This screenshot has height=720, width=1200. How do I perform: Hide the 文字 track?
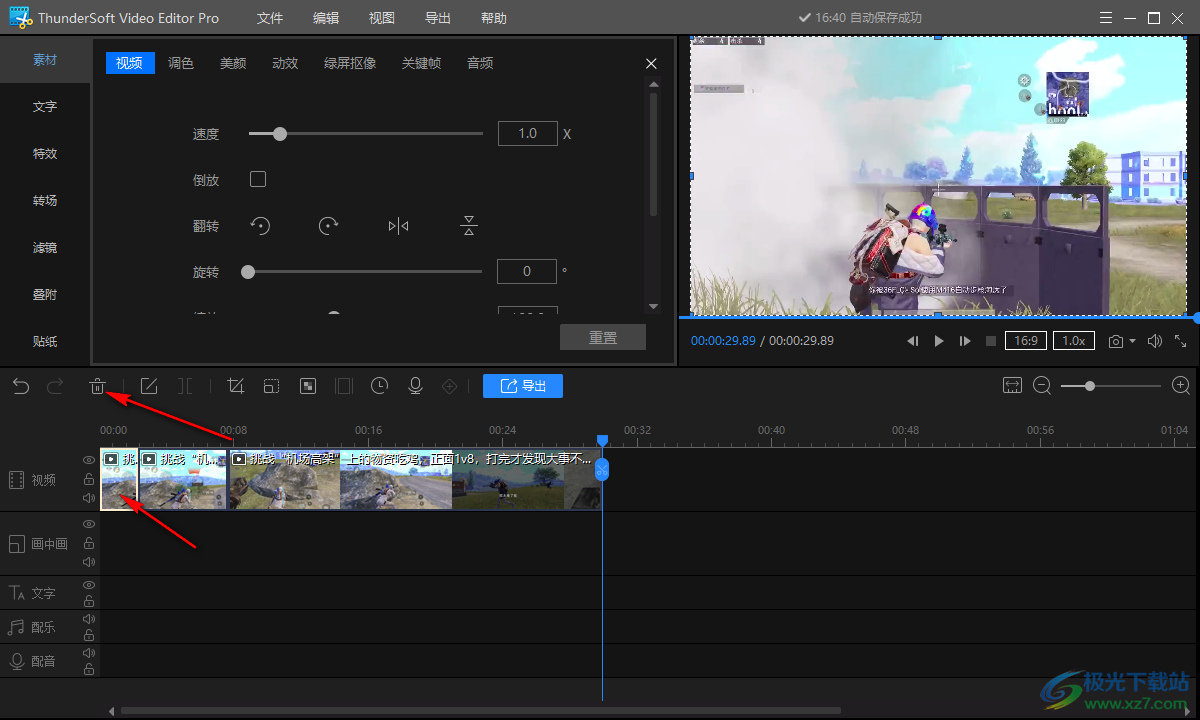89,584
